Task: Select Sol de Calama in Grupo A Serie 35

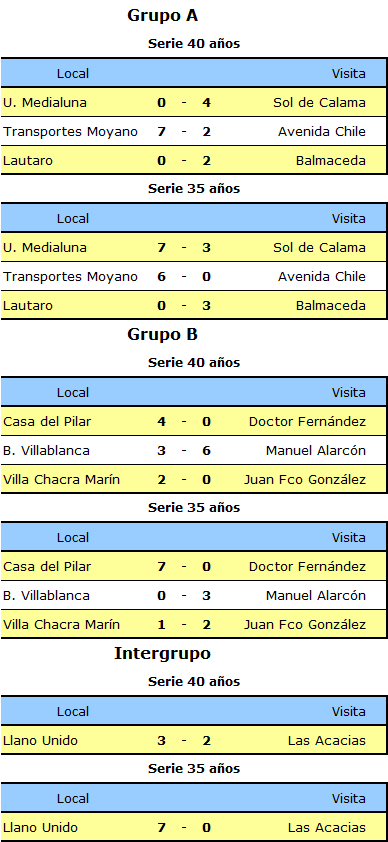Action: (319, 248)
